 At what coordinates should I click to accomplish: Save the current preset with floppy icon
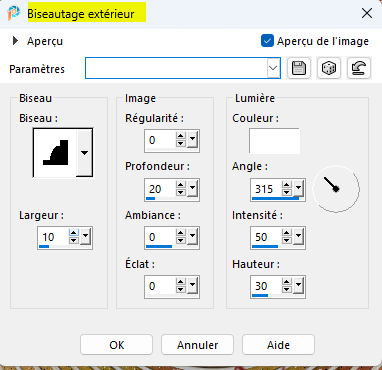(299, 68)
